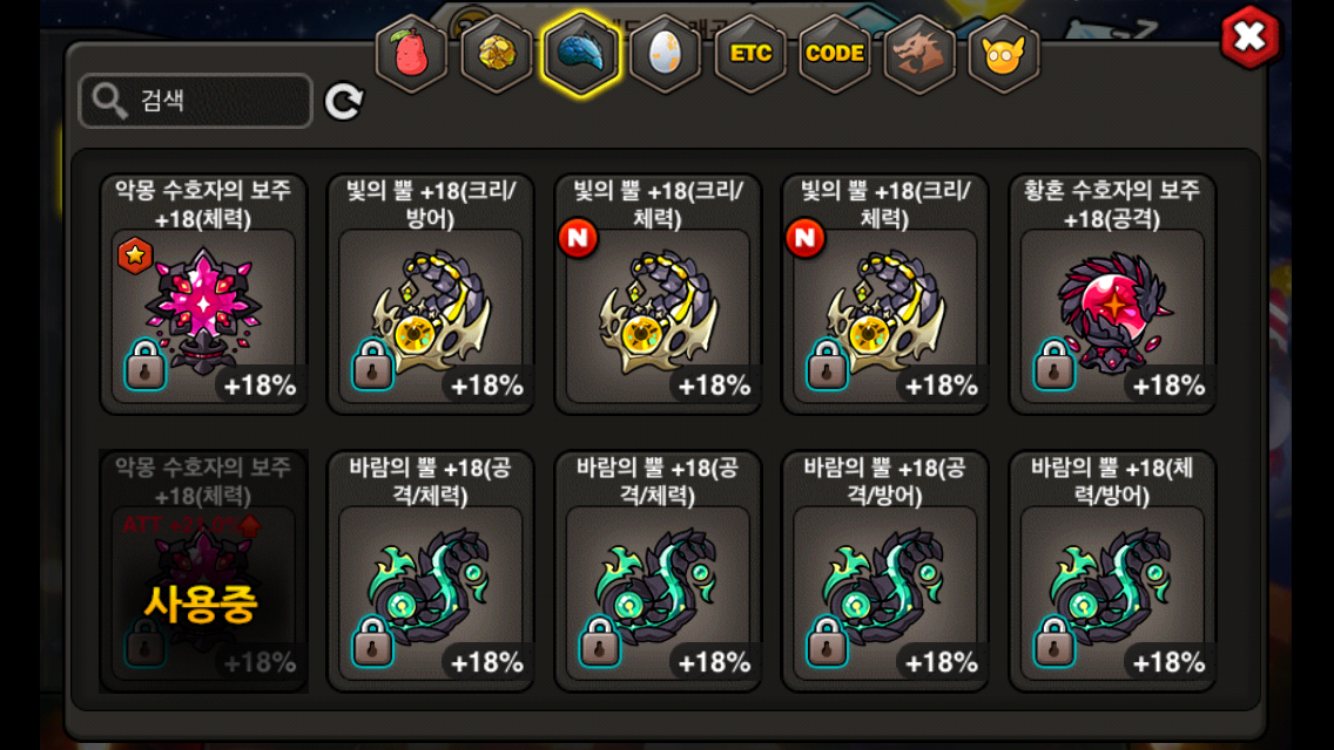Image resolution: width=1334 pixels, height=750 pixels.
Task: Select the starred 악몽 수호자의 보주 item
Action: 204,293
